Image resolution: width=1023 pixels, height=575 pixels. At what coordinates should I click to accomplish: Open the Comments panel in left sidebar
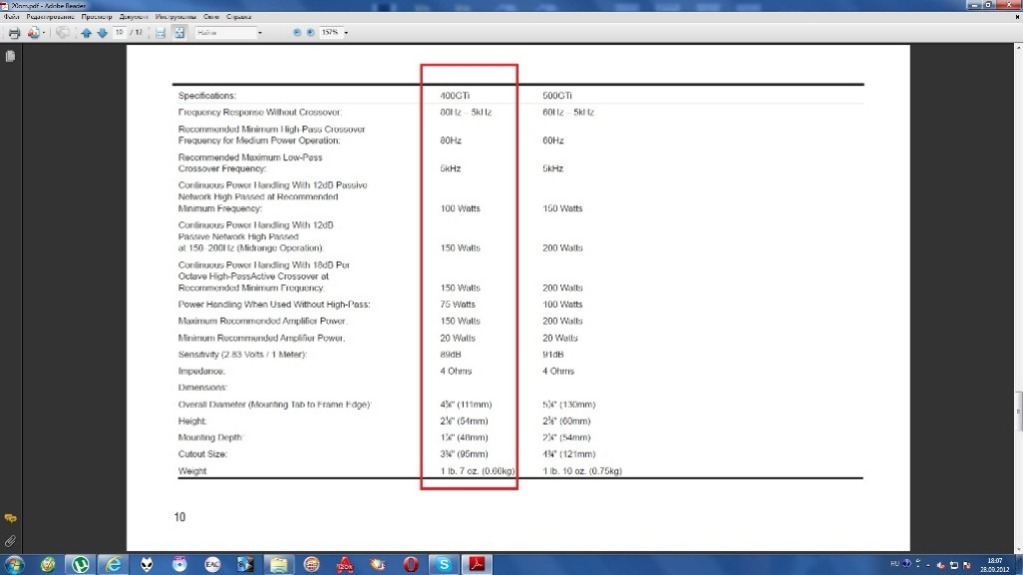pyautogui.click(x=10, y=519)
